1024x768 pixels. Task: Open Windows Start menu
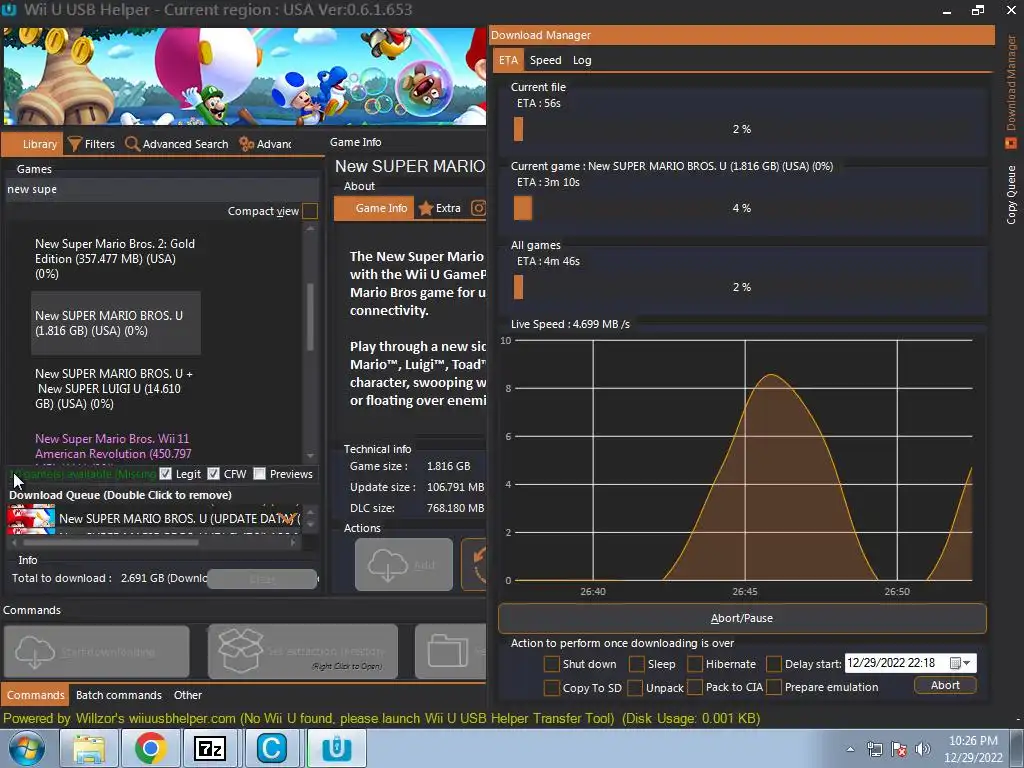27,748
